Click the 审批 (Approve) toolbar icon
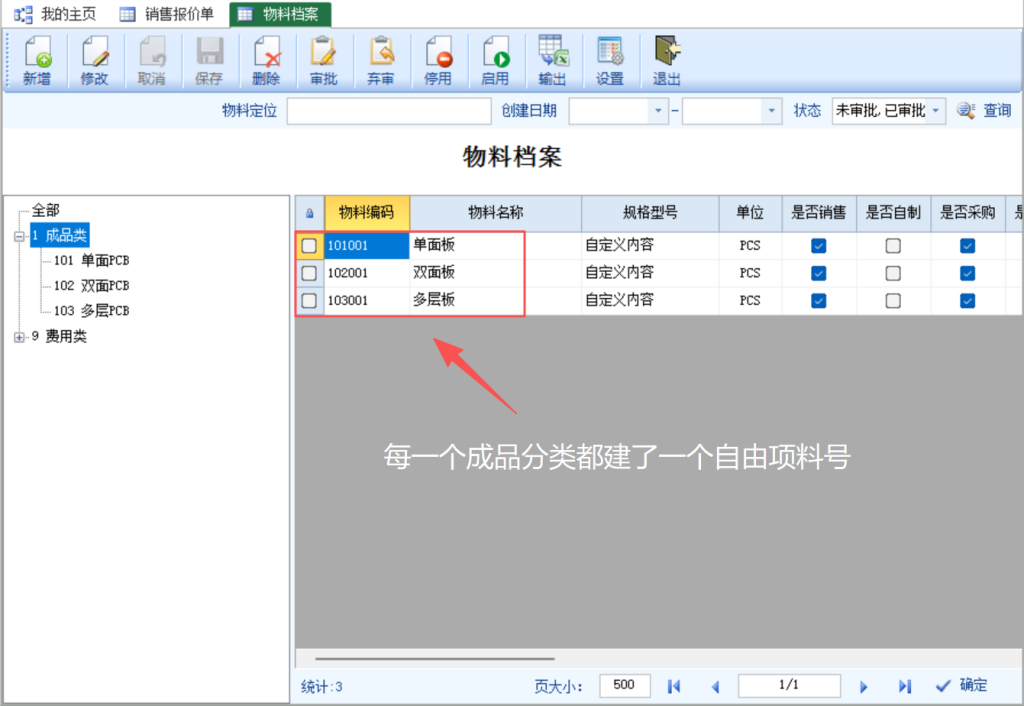Image resolution: width=1024 pixels, height=706 pixels. (x=323, y=60)
